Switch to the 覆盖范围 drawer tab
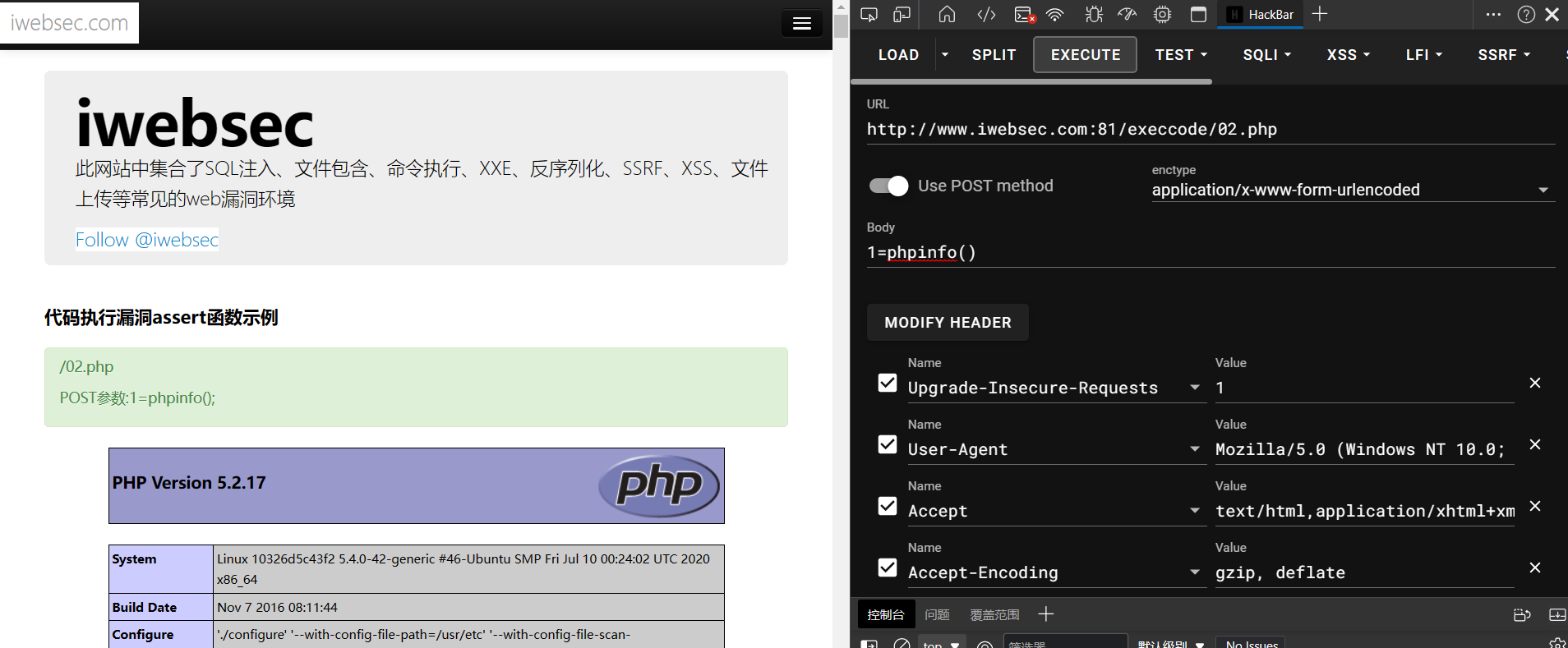 point(994,614)
